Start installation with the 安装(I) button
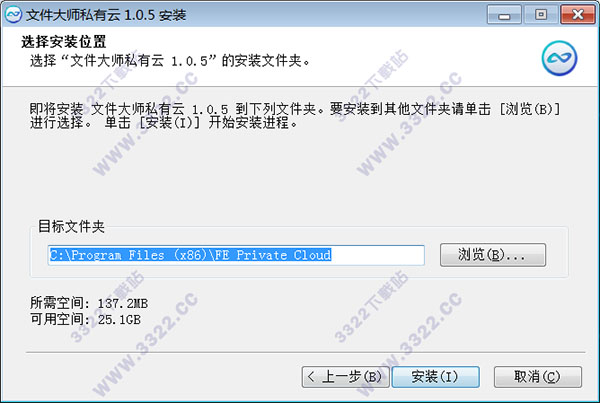 435,377
